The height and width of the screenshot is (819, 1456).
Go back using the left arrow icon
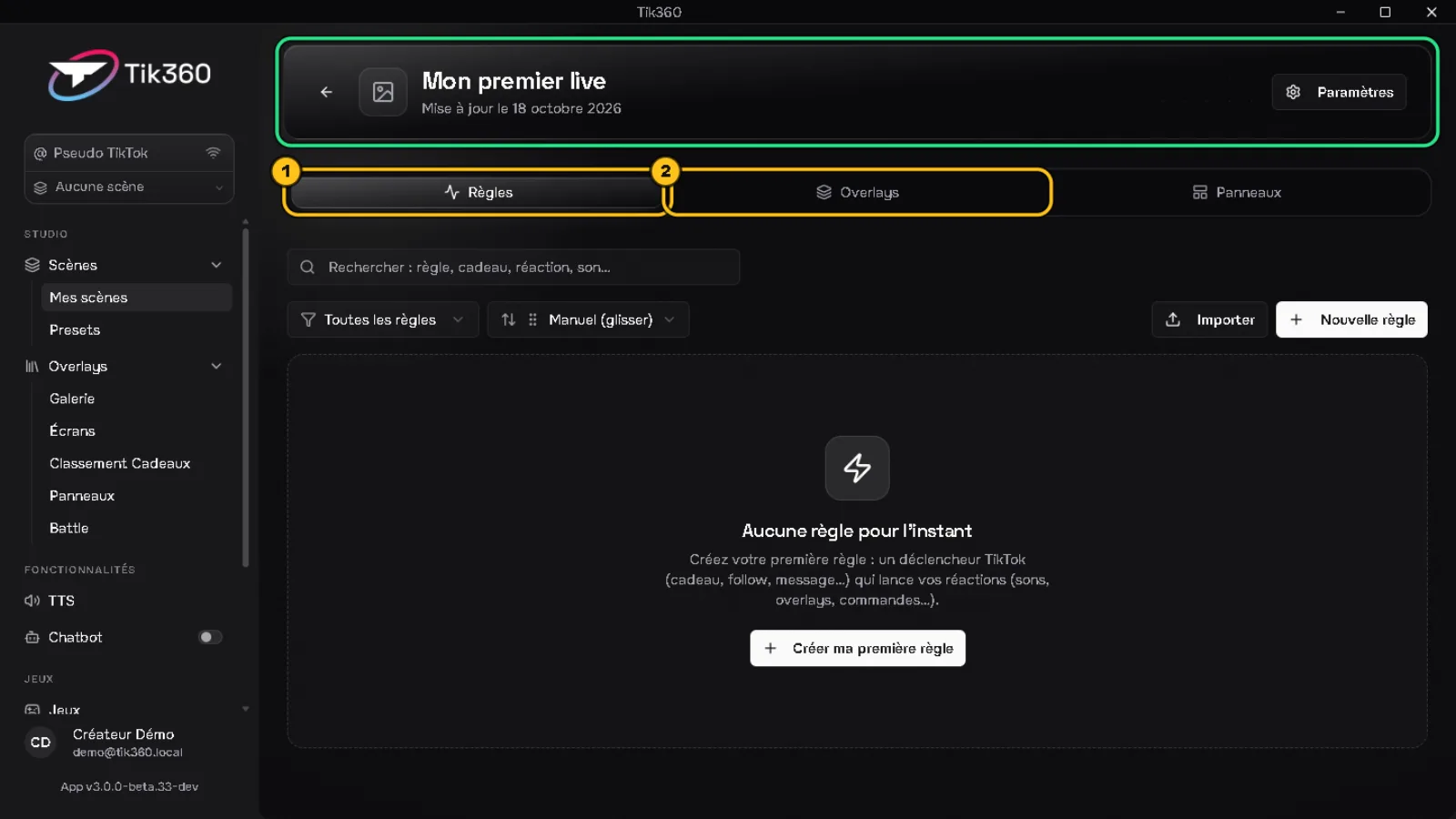click(x=326, y=92)
